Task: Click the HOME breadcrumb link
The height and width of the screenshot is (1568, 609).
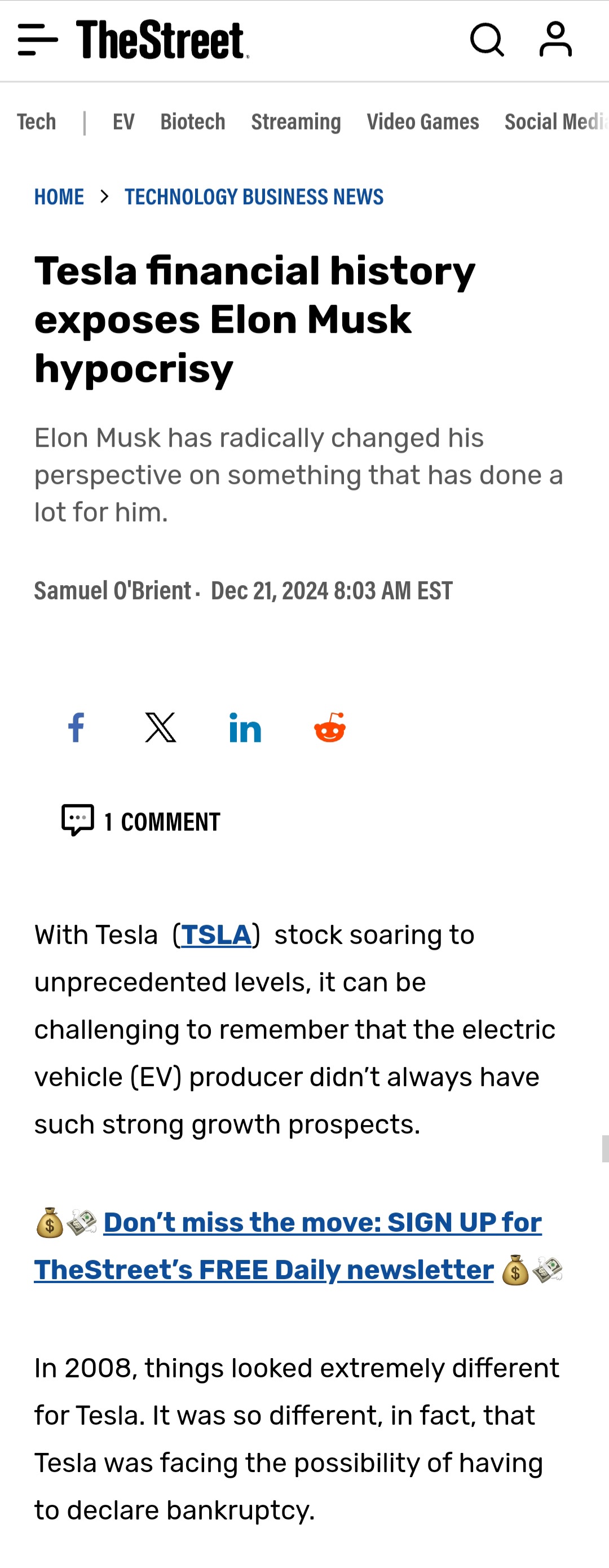Action: (x=59, y=196)
